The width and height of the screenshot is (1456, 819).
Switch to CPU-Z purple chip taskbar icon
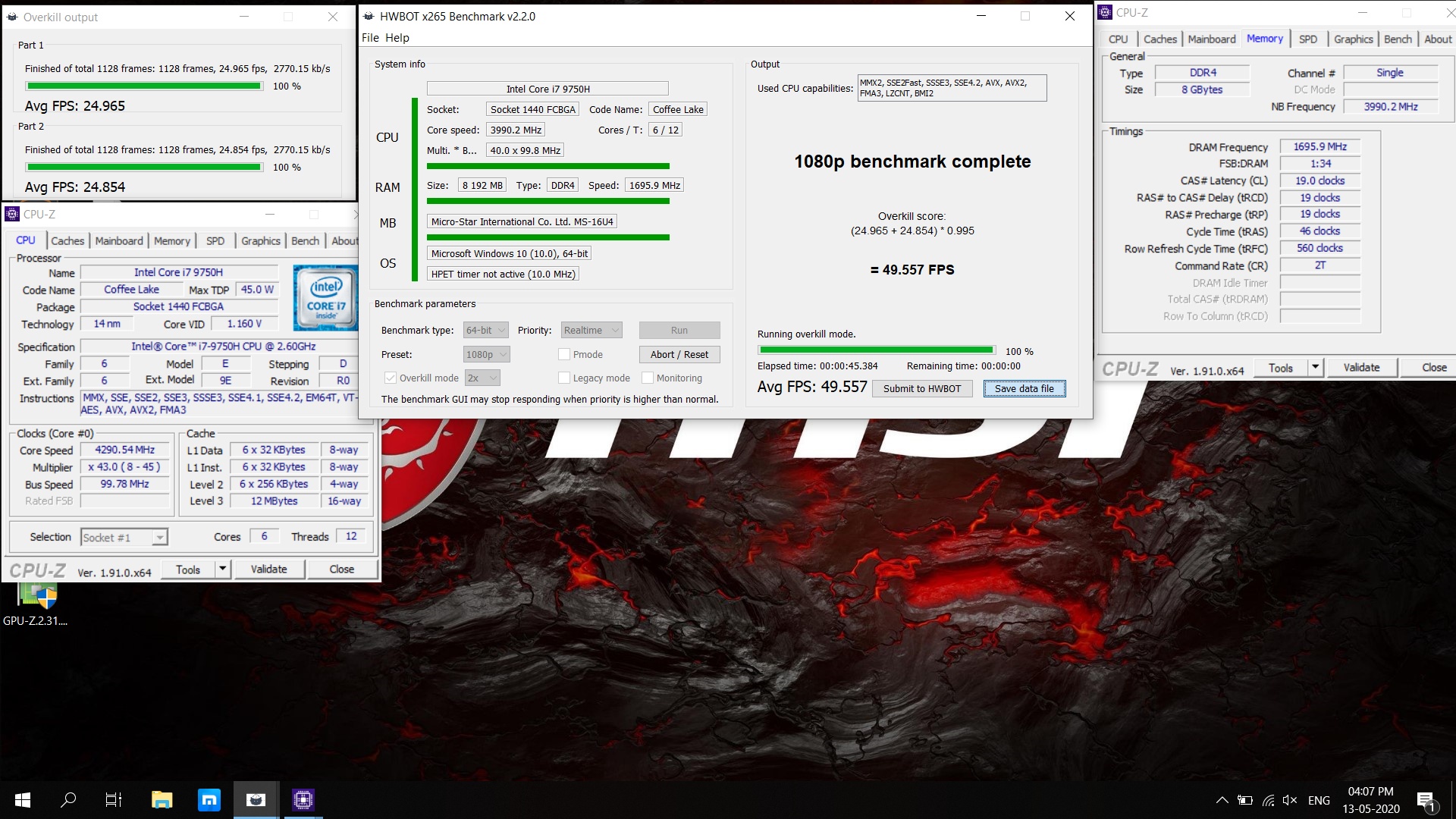(x=303, y=800)
